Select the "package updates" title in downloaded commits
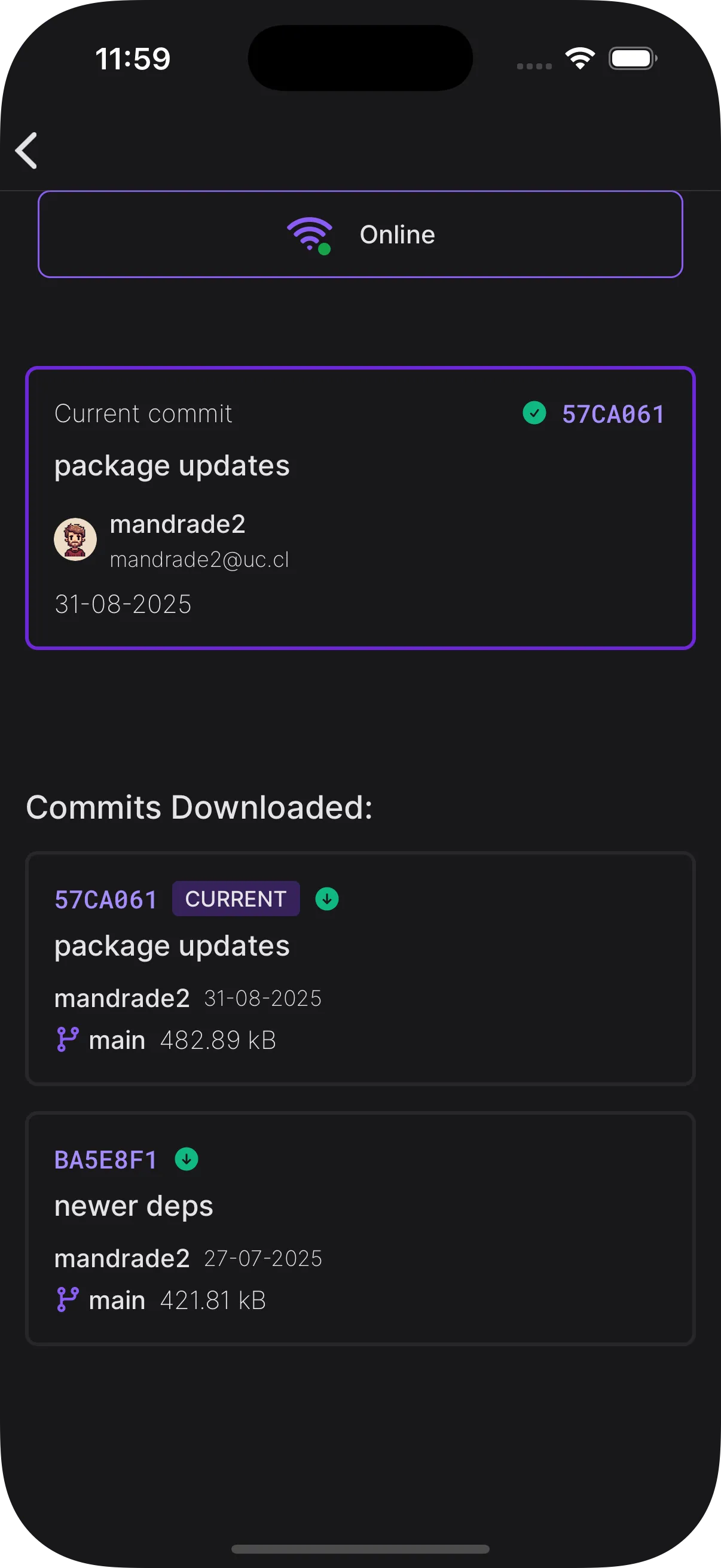 (172, 946)
